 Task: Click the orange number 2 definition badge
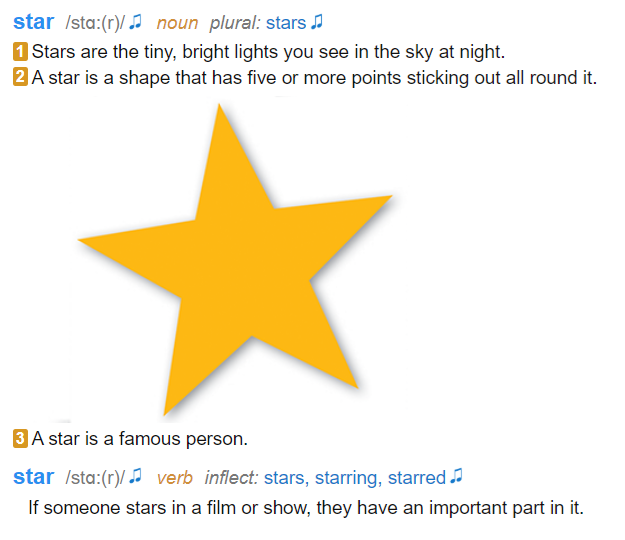(x=20, y=77)
